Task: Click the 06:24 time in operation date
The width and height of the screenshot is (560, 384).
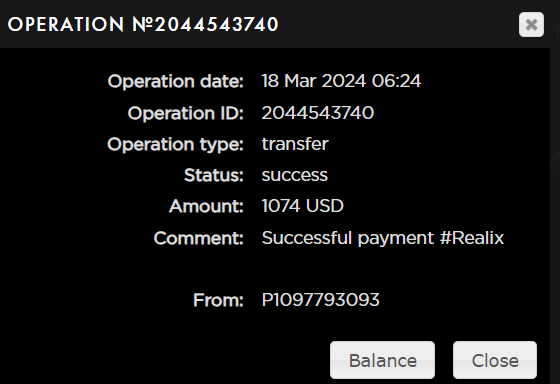Action: [396, 81]
